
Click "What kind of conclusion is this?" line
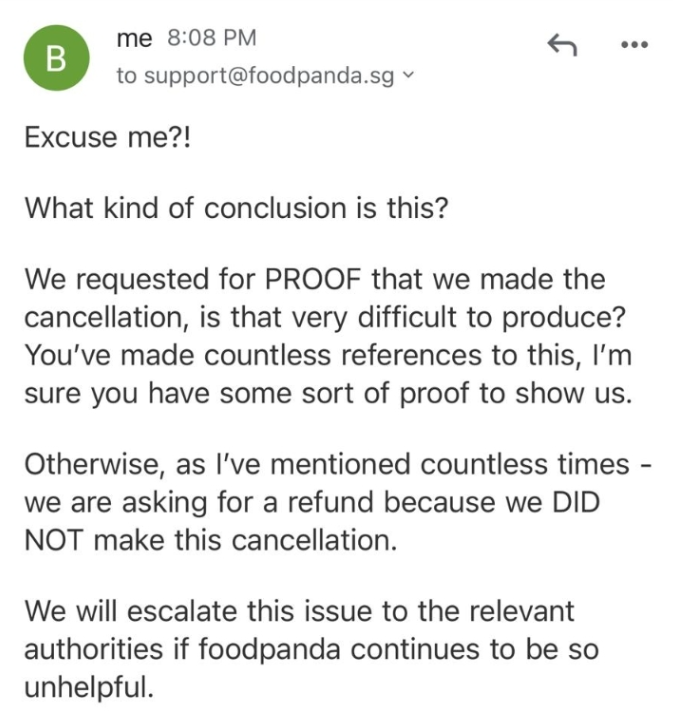tap(237, 208)
